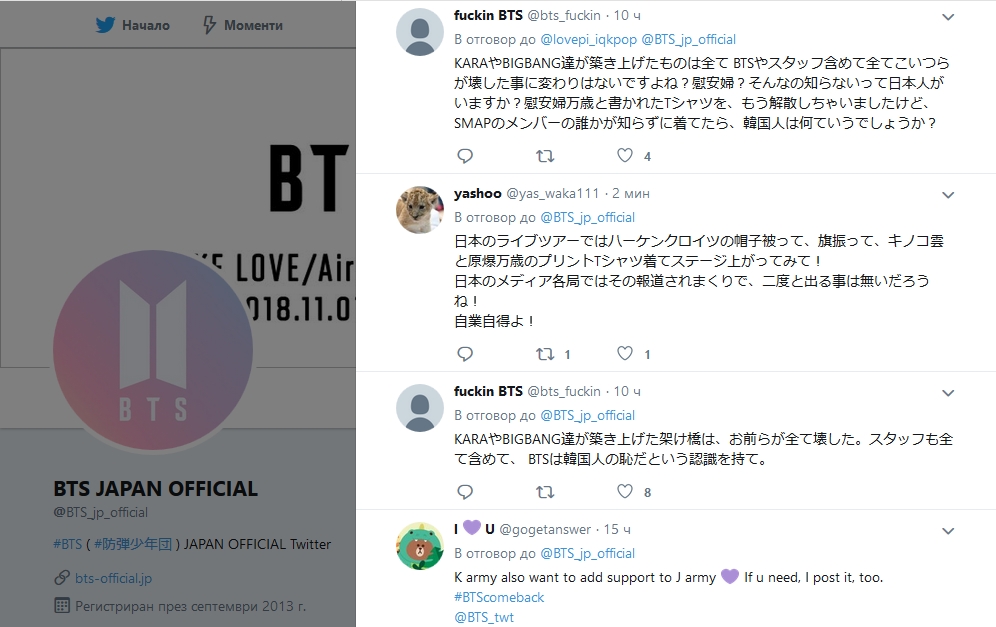Expand options menu on gogetanswer tweet
This screenshot has width=996, height=627.
point(948,531)
